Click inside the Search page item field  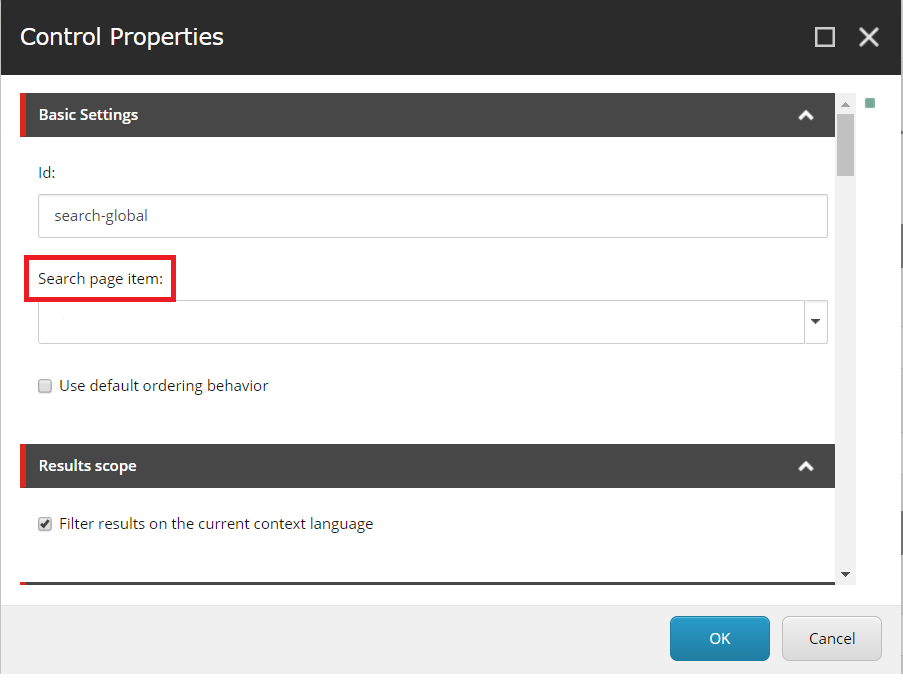421,321
